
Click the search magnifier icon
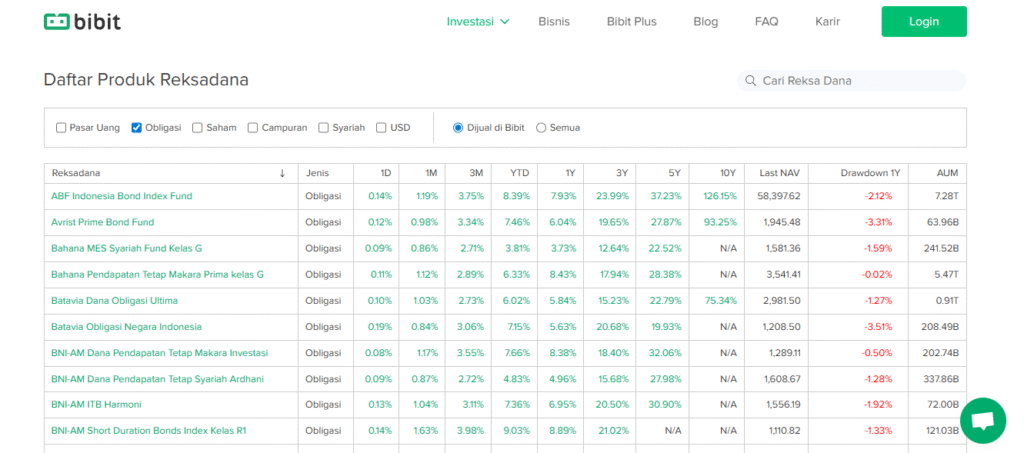point(749,81)
